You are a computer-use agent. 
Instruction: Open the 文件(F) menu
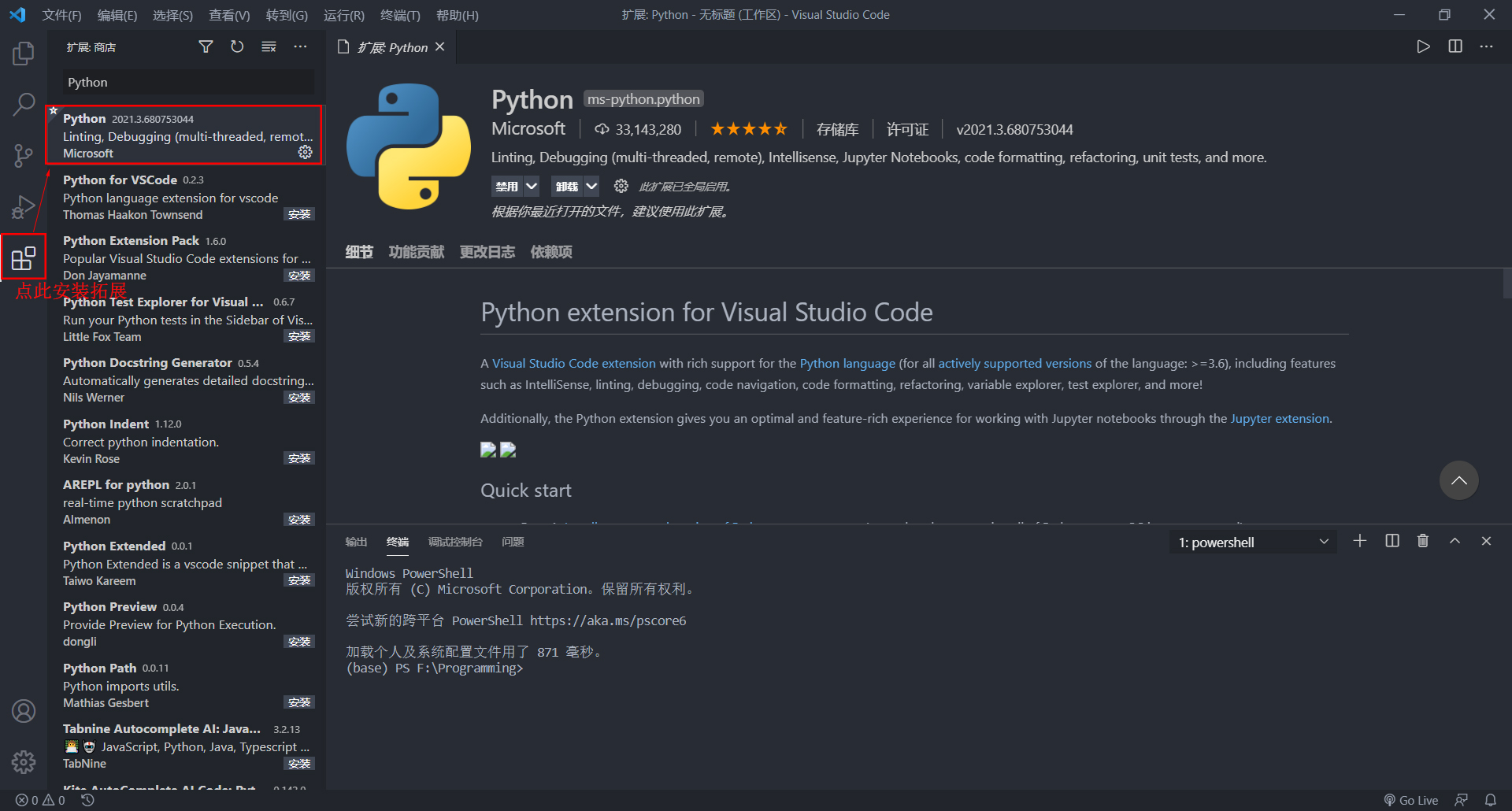click(61, 15)
